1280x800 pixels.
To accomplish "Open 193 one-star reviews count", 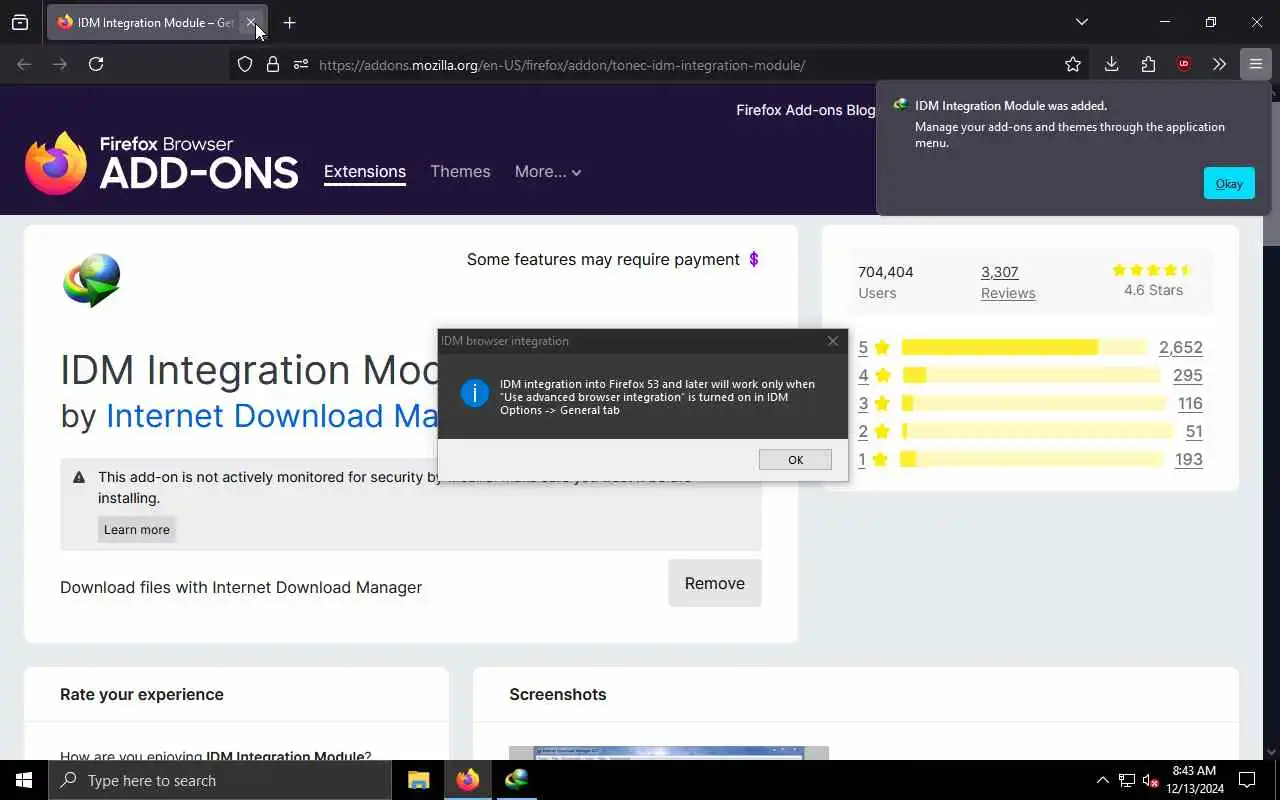I will (x=1189, y=459).
